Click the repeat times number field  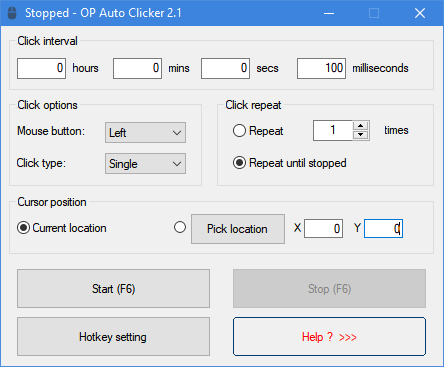[x=333, y=130]
